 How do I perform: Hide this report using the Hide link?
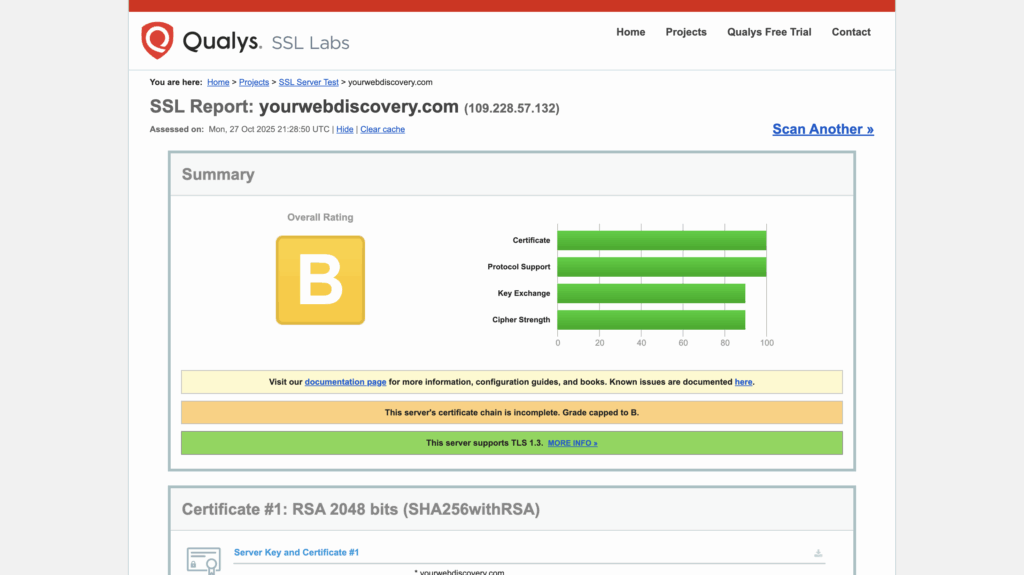344,129
